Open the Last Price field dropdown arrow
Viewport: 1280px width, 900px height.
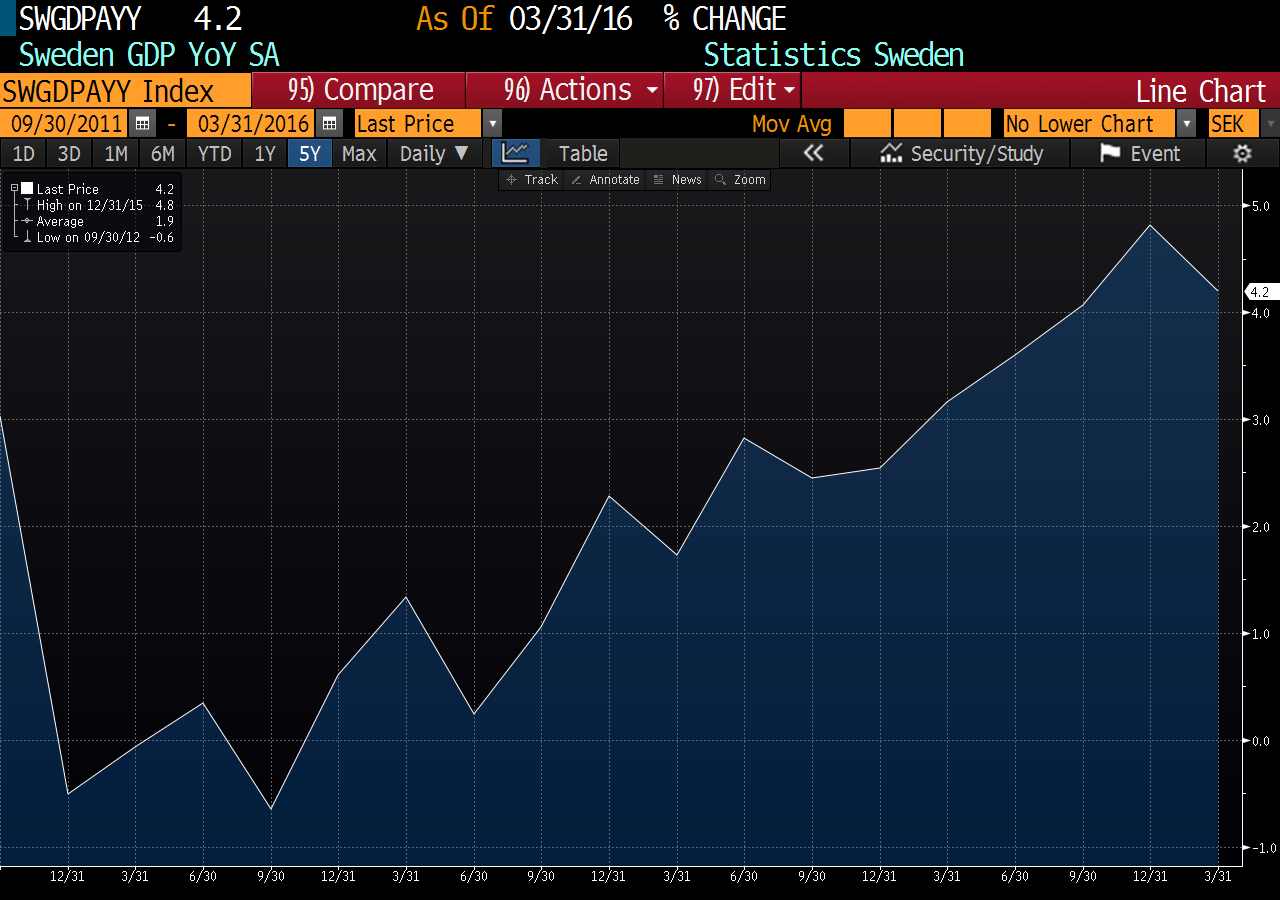tap(490, 123)
